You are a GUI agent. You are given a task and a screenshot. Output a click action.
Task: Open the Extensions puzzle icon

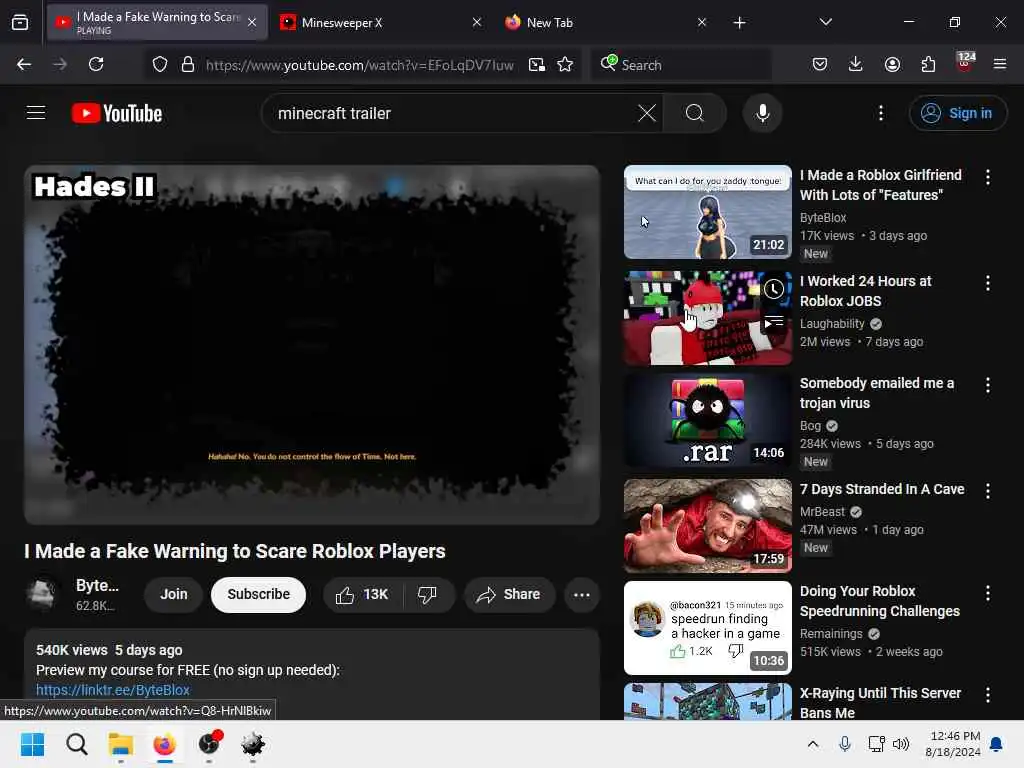click(x=928, y=64)
